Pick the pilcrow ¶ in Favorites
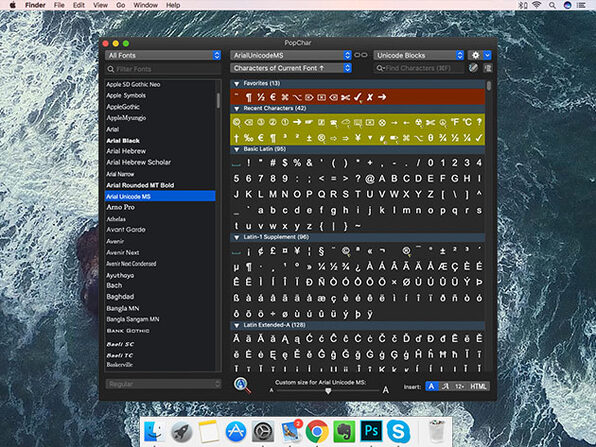The image size is (596, 447). click(249, 97)
